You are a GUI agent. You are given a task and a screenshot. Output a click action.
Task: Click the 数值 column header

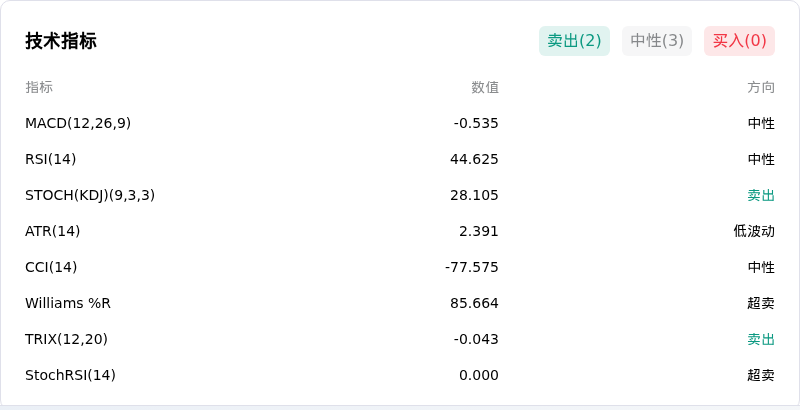point(485,87)
